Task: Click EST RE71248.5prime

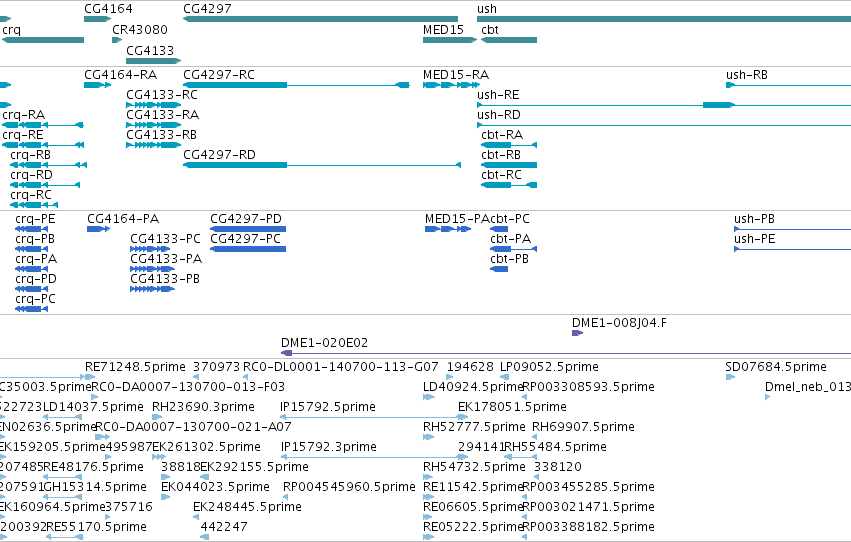Action: (x=135, y=367)
